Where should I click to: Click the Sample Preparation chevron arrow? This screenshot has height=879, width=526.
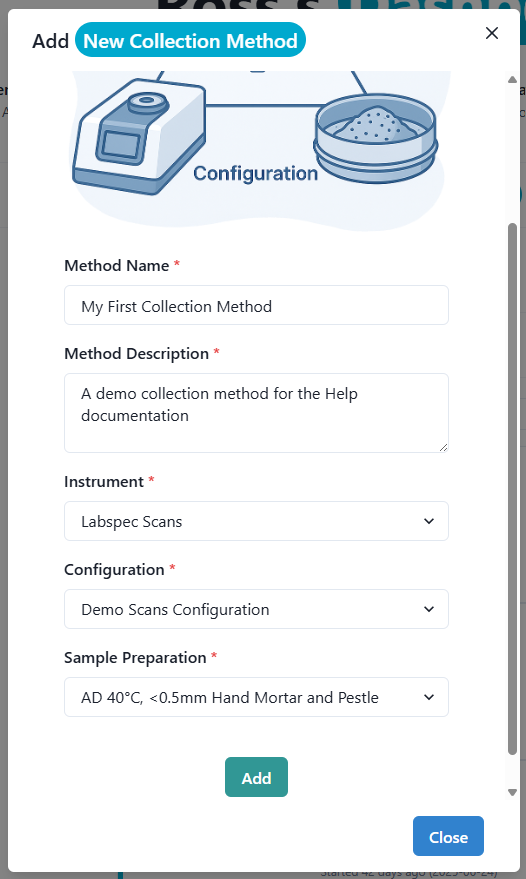(429, 697)
